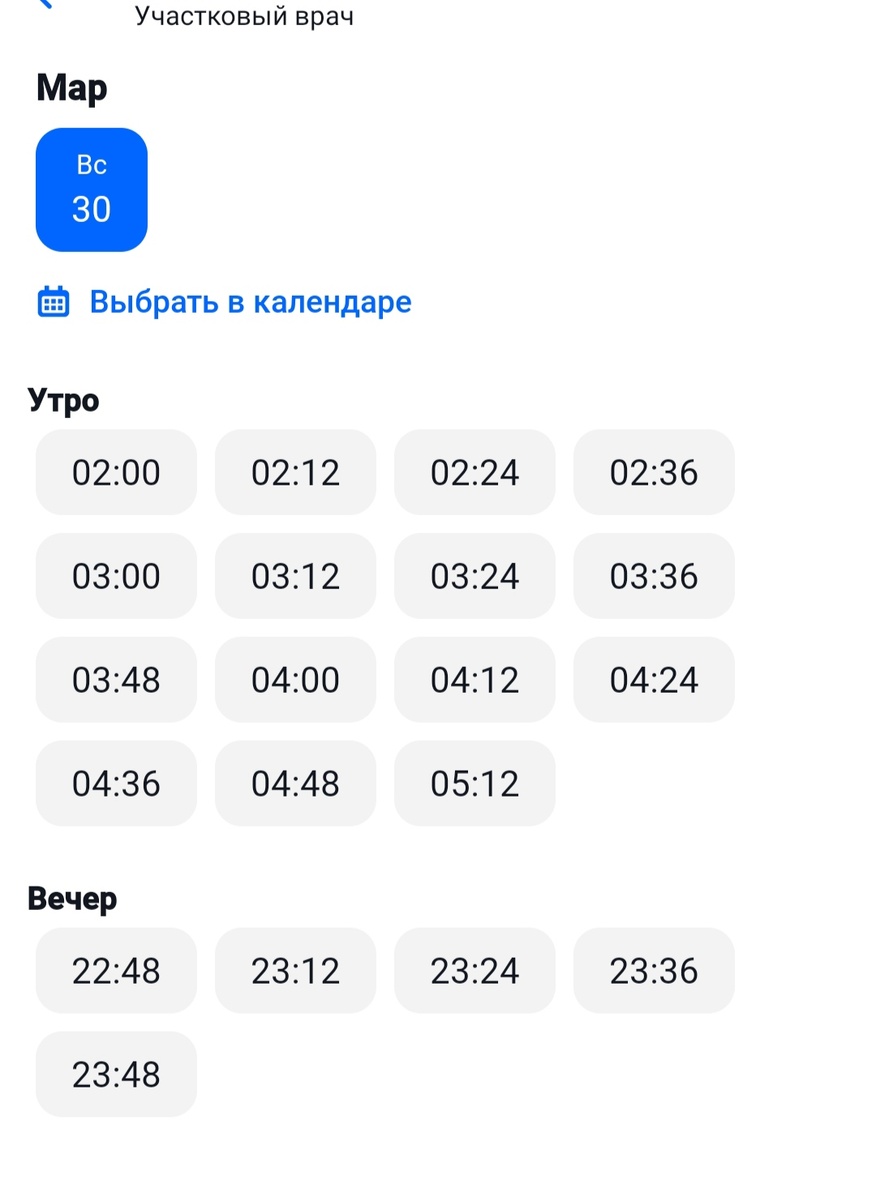Pick the 03:48 slot
The height and width of the screenshot is (1200, 876).
pos(116,680)
